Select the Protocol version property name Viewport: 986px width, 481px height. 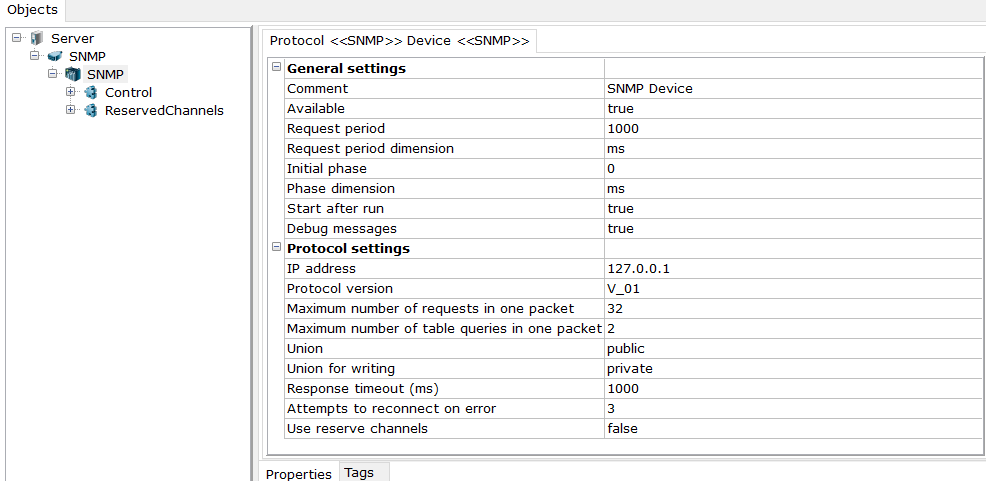tap(340, 289)
